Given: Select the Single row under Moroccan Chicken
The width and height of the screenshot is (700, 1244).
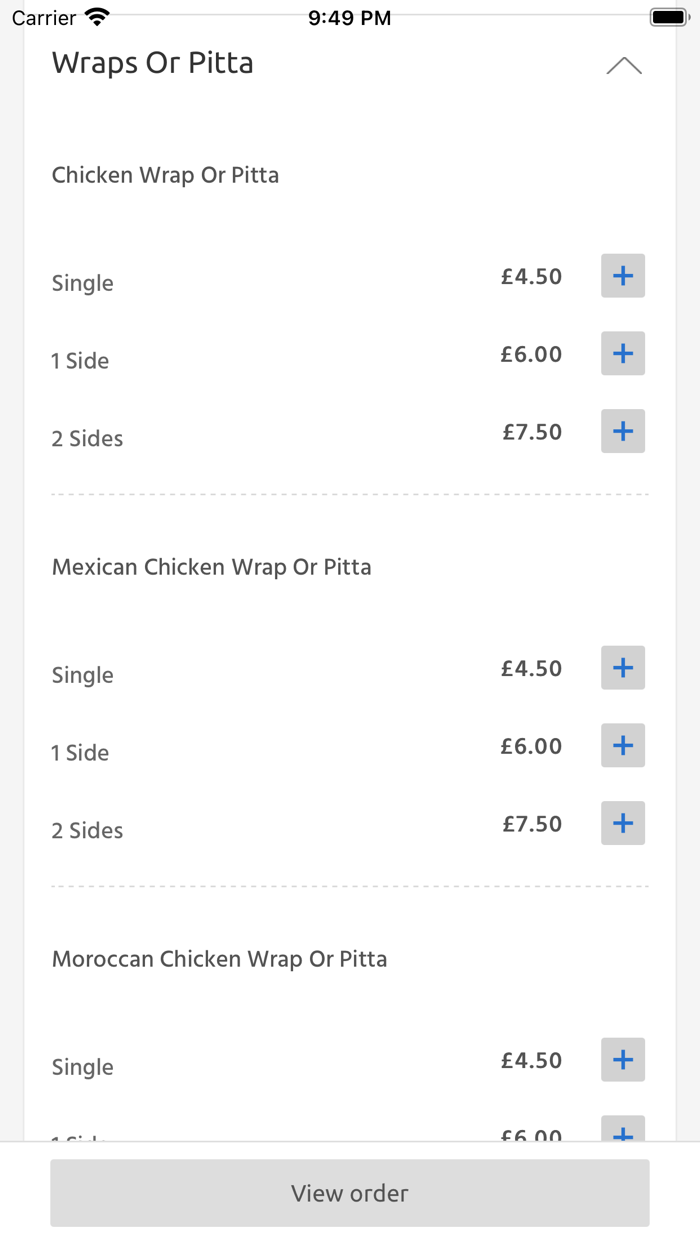Looking at the screenshot, I should pos(82,1067).
